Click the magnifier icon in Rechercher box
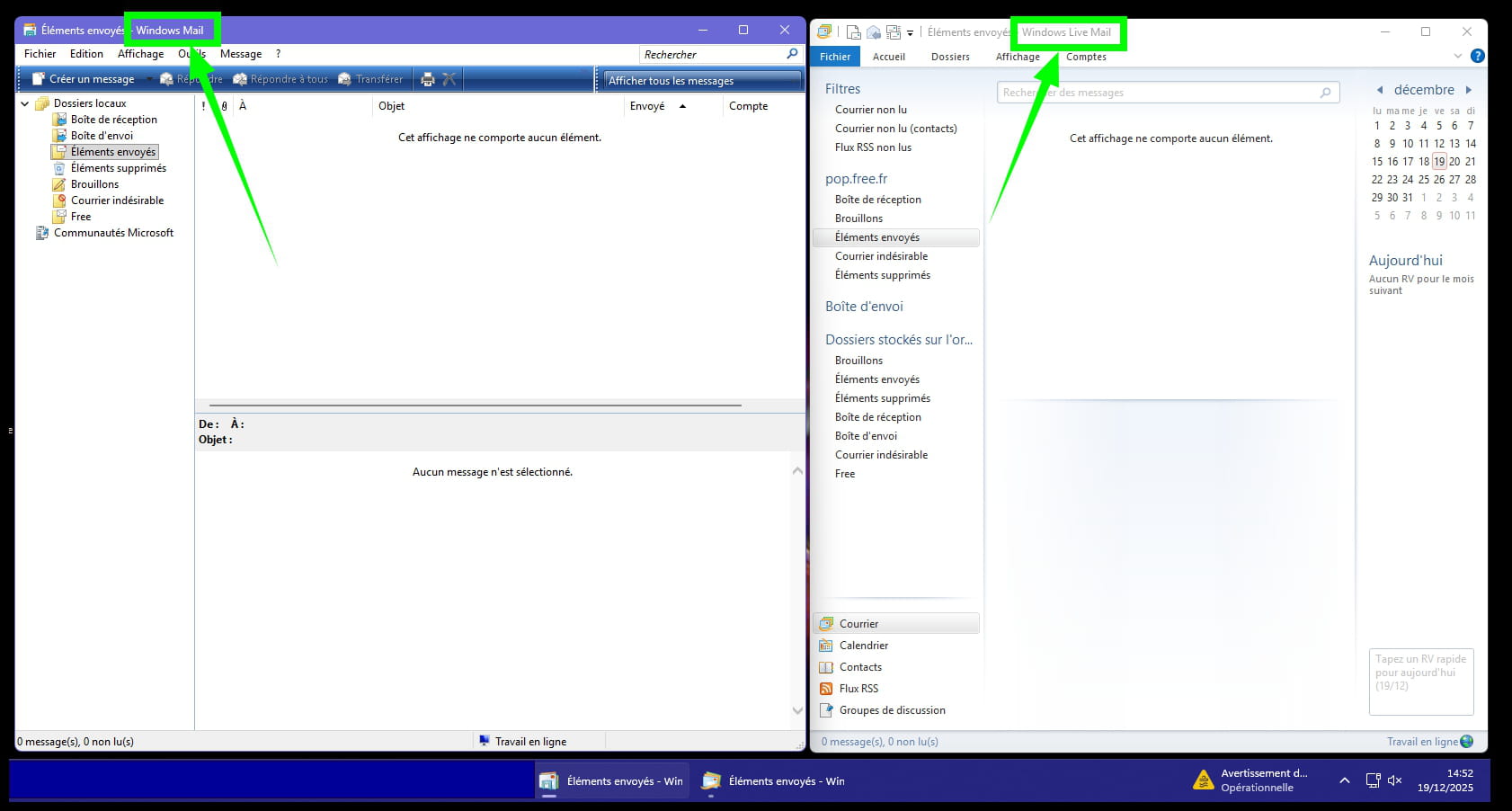1512x811 pixels. 792,54
